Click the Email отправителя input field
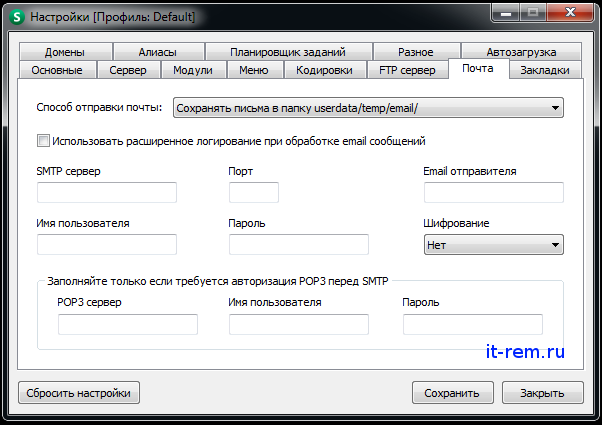 [494, 192]
